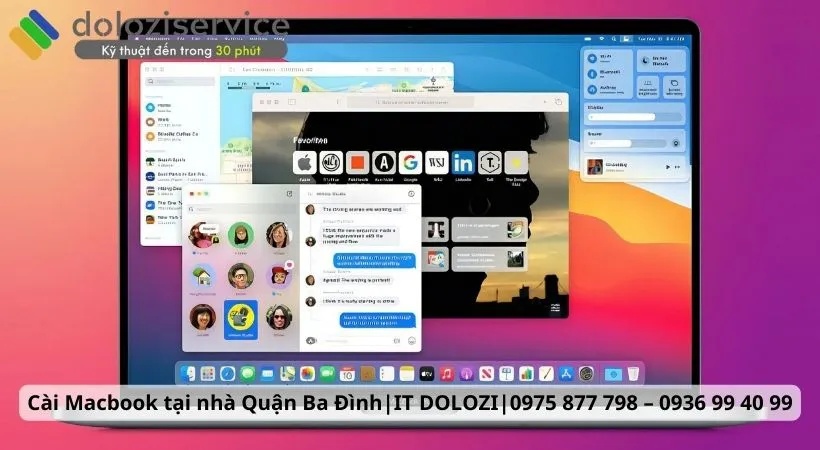
Task: Open Mail app in the Dock
Action: click(x=267, y=374)
